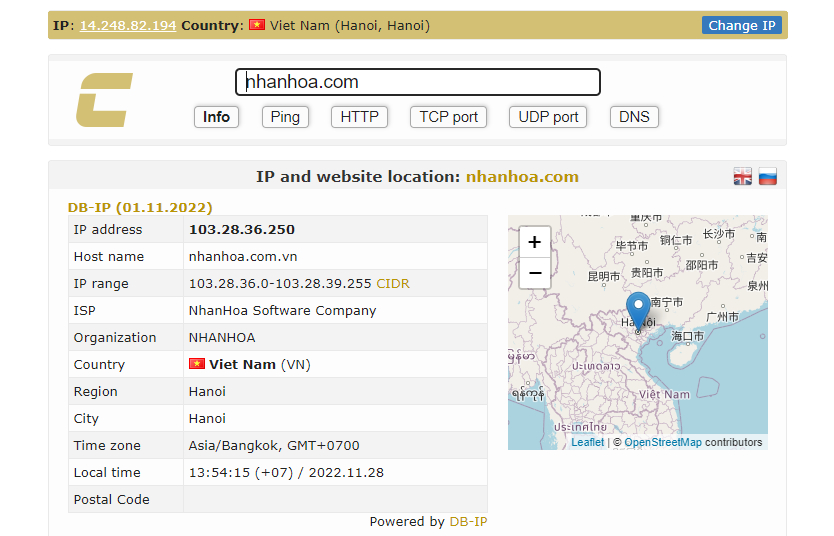Select Organization value NHANHOA
Viewport: 834px width, 536px height.
tap(222, 338)
